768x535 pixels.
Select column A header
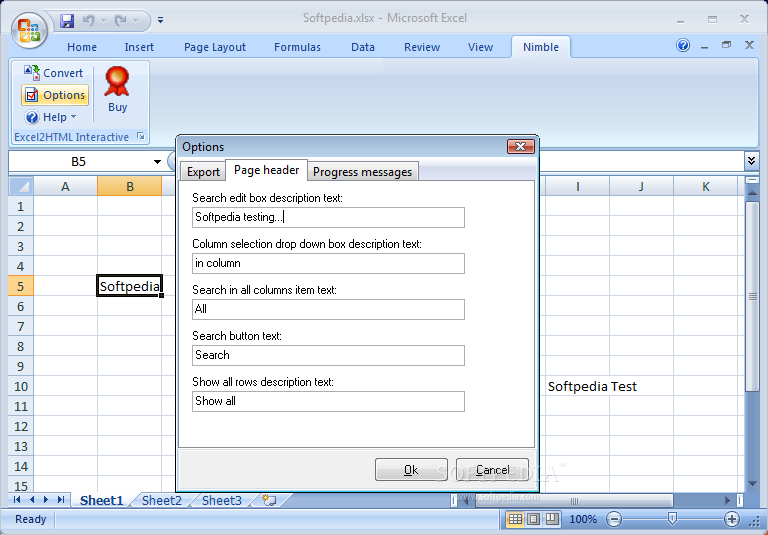click(x=65, y=186)
